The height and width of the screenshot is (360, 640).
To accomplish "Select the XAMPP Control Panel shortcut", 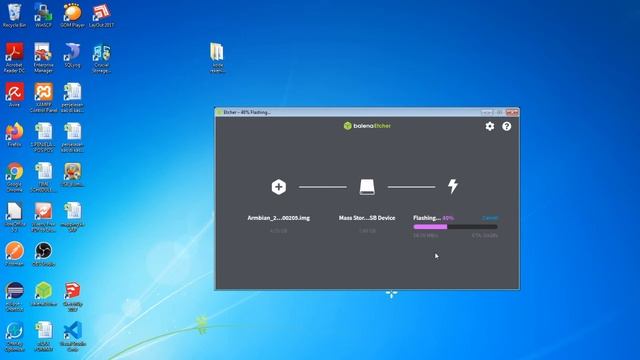I will [43, 97].
